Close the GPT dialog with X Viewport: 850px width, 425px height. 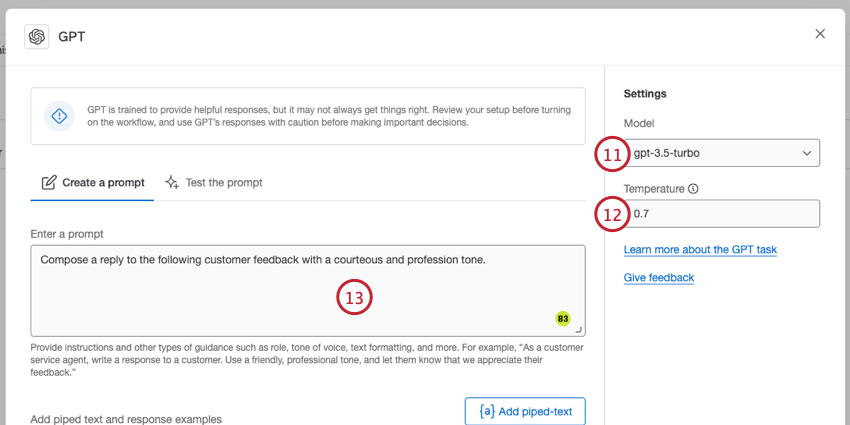tap(820, 34)
